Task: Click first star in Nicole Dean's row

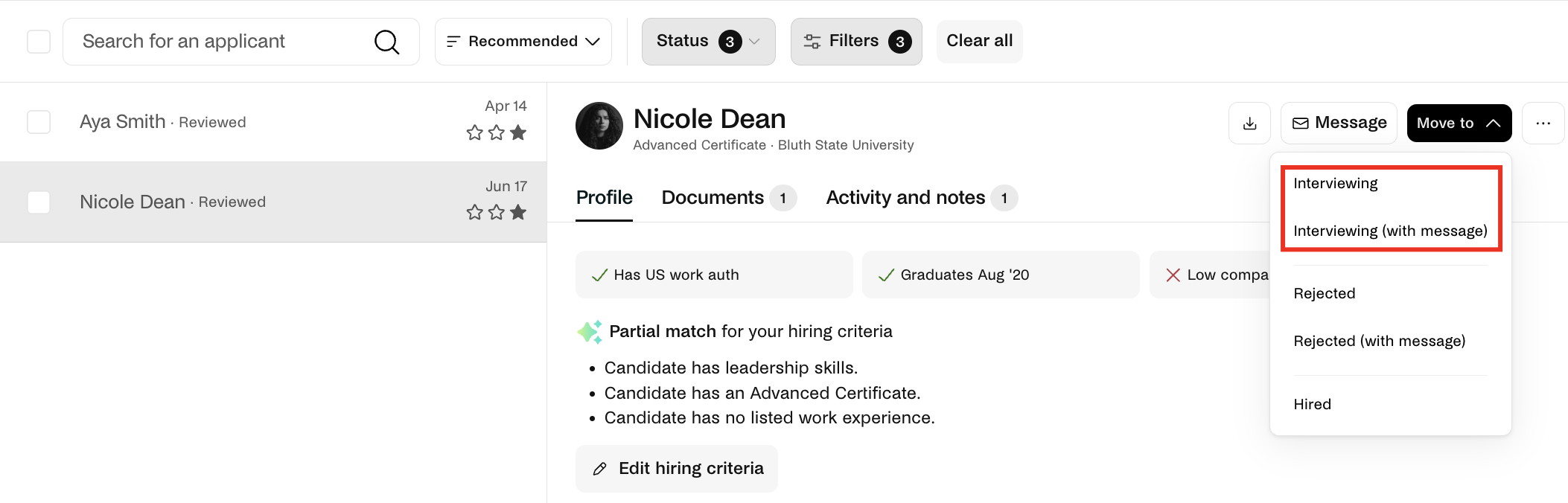Action: tap(475, 213)
